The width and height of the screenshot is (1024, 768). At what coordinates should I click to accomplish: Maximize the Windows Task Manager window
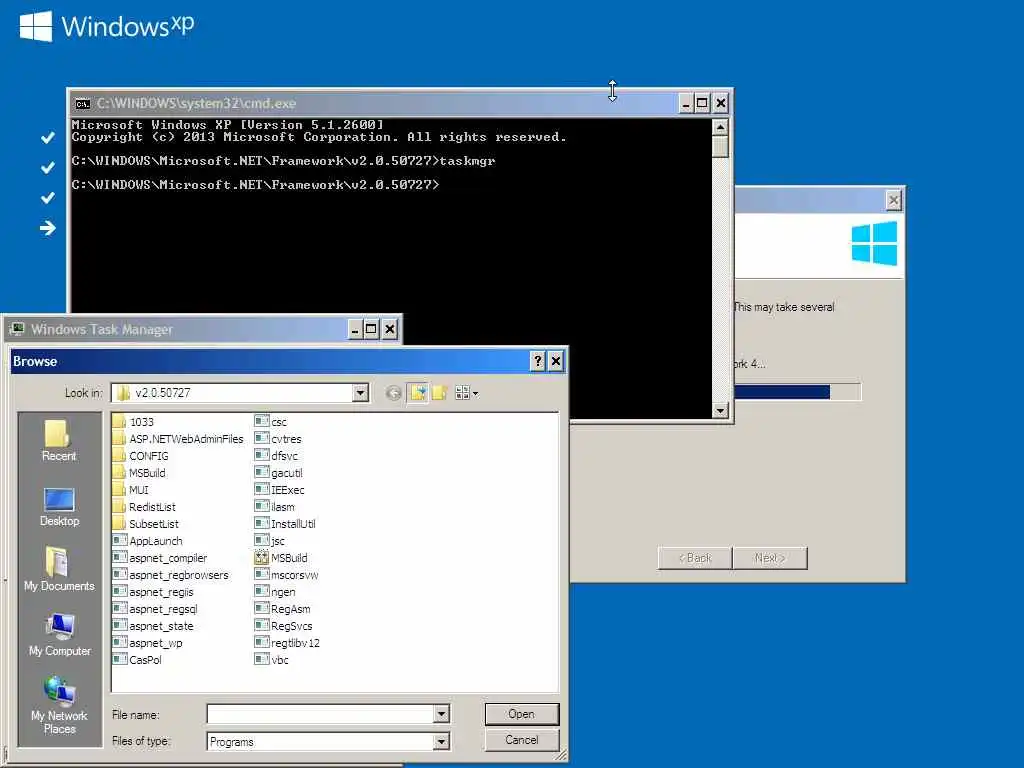371,328
